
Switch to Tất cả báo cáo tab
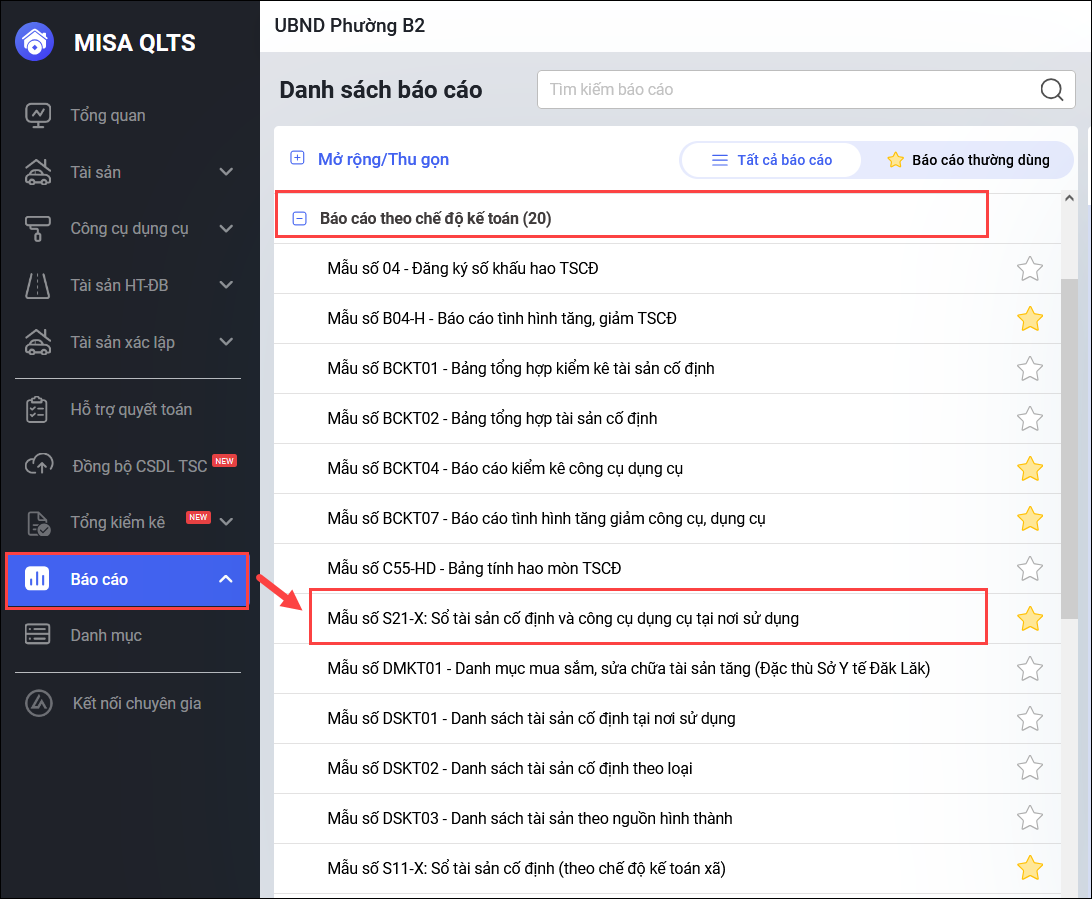click(771, 160)
